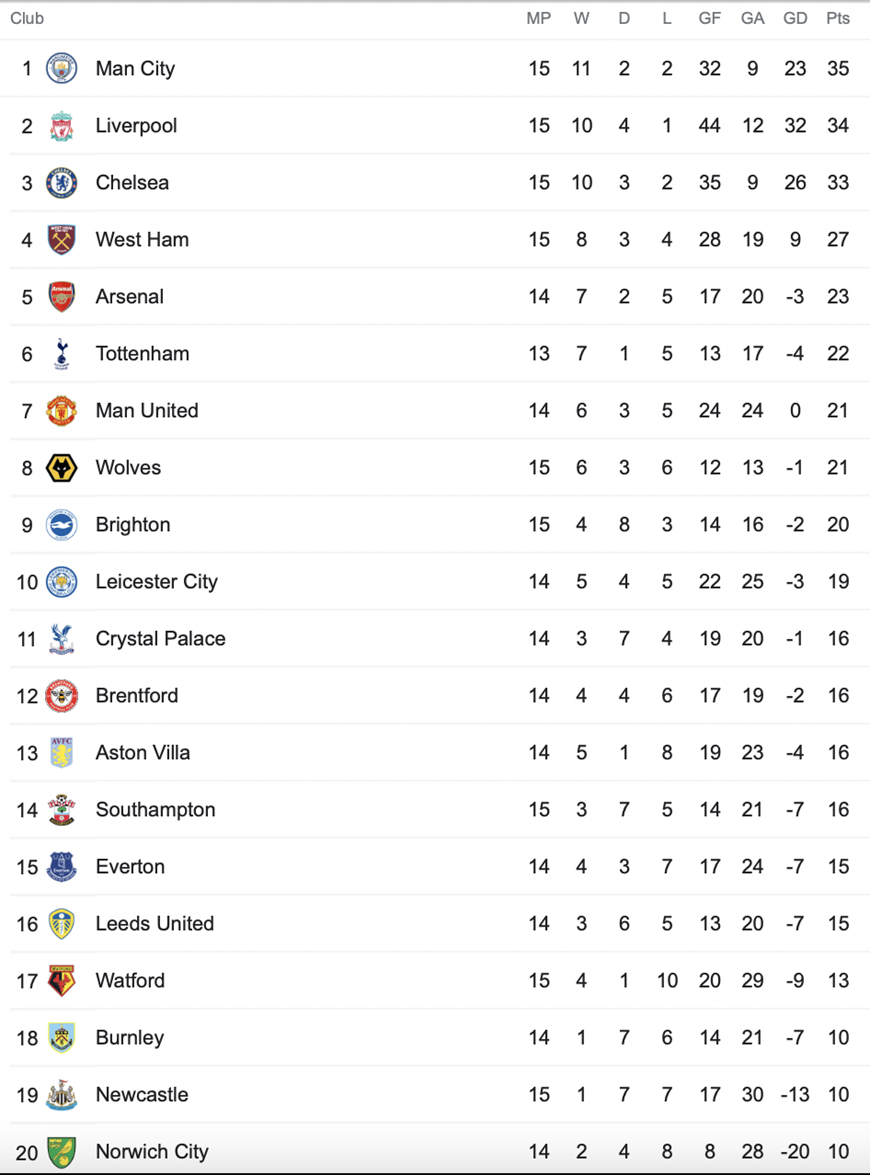The width and height of the screenshot is (870, 1175).
Task: Select the Wolves wolf-head logo
Action: click(61, 468)
